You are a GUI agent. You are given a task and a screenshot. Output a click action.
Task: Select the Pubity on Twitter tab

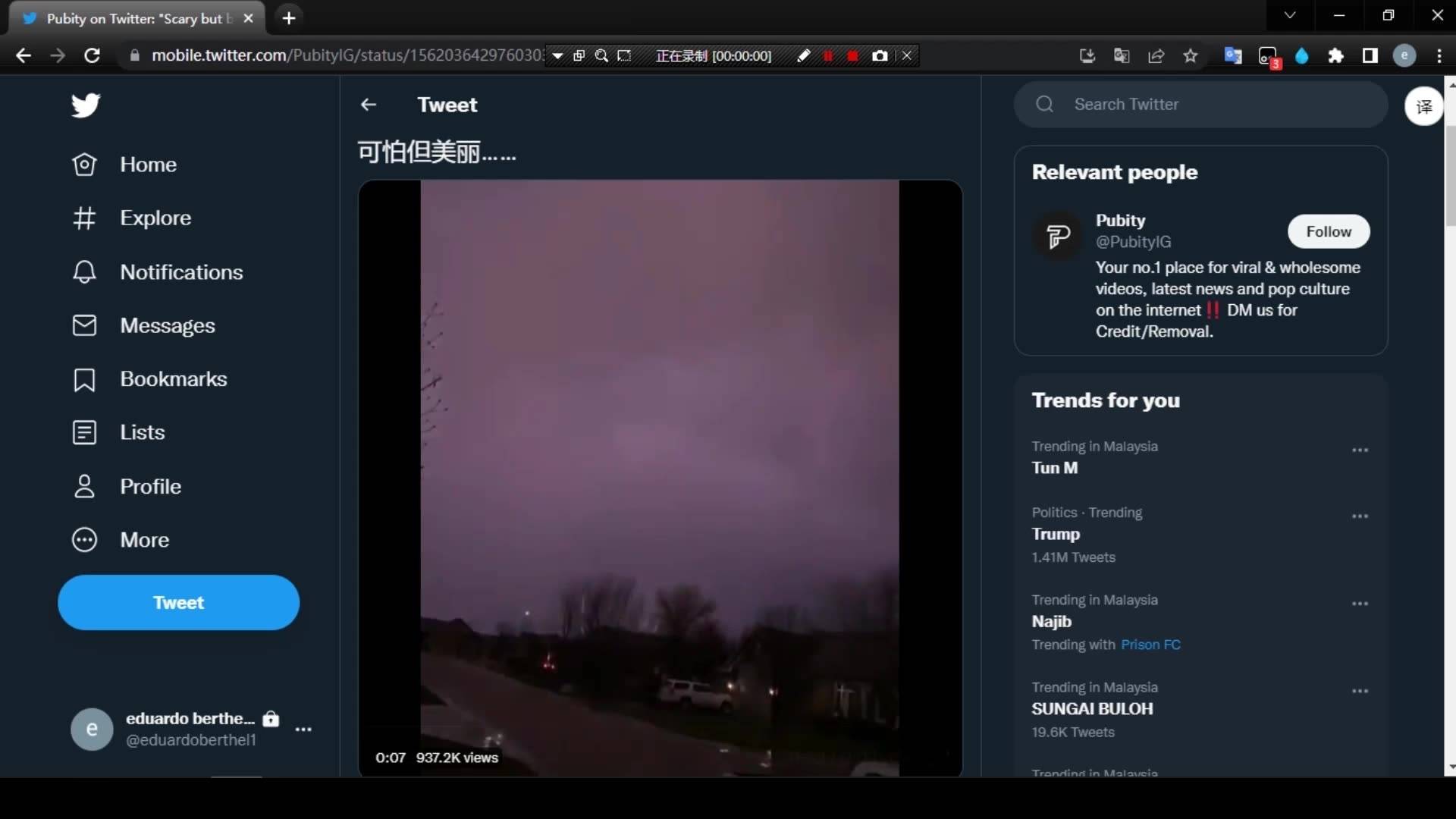point(135,18)
